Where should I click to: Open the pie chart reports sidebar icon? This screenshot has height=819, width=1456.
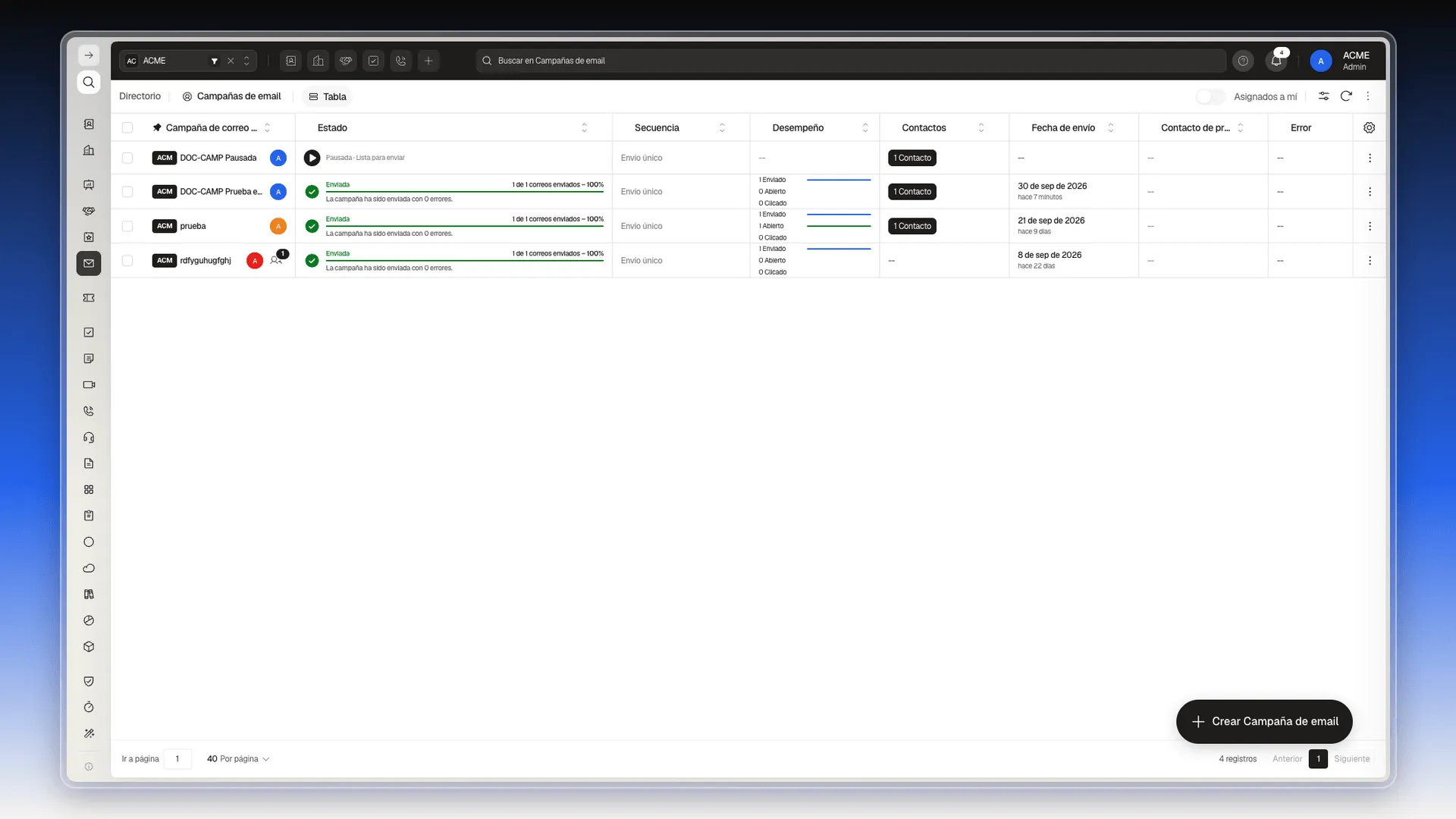tap(89, 620)
